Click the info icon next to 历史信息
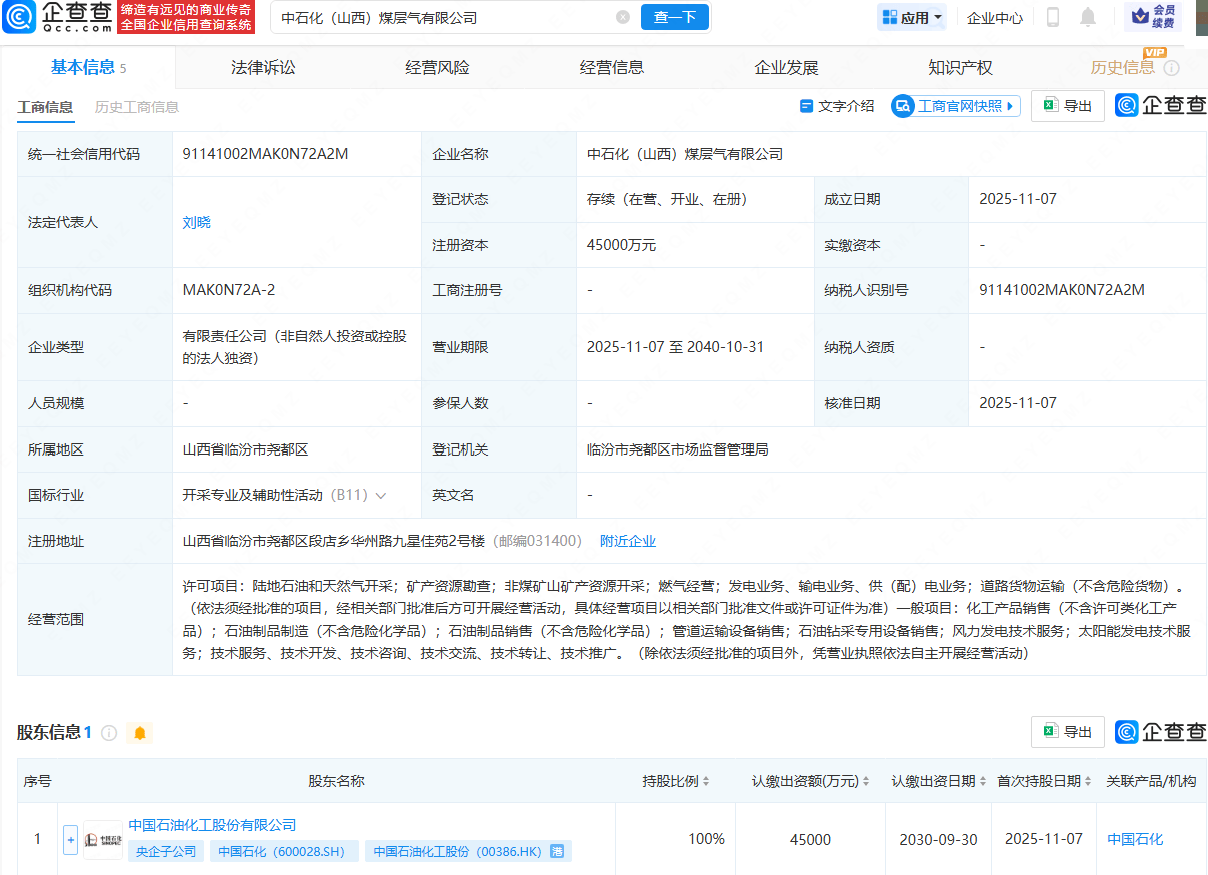Viewport: 1208px width, 875px height. [x=1171, y=68]
